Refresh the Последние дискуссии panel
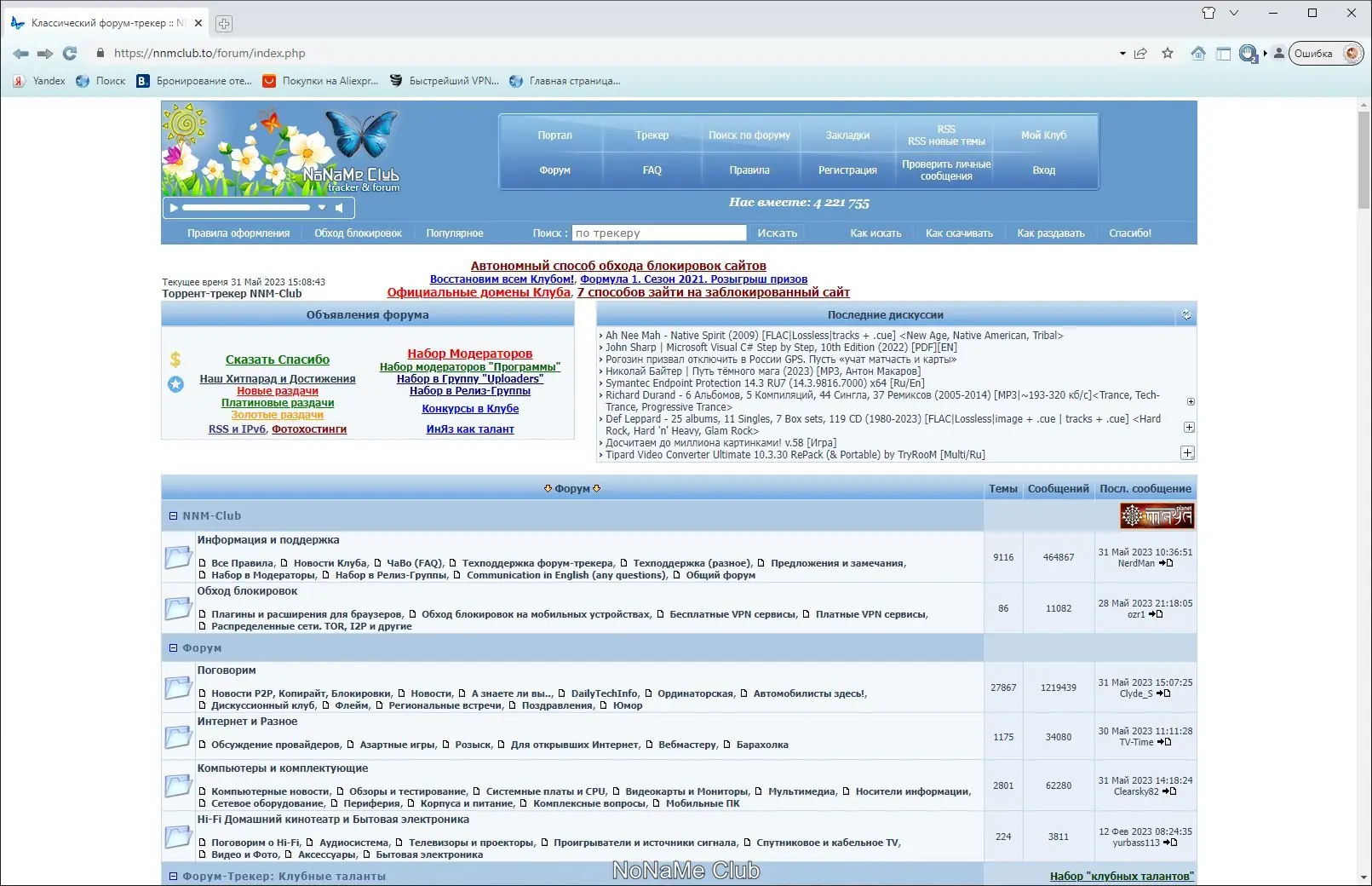 tap(1186, 315)
